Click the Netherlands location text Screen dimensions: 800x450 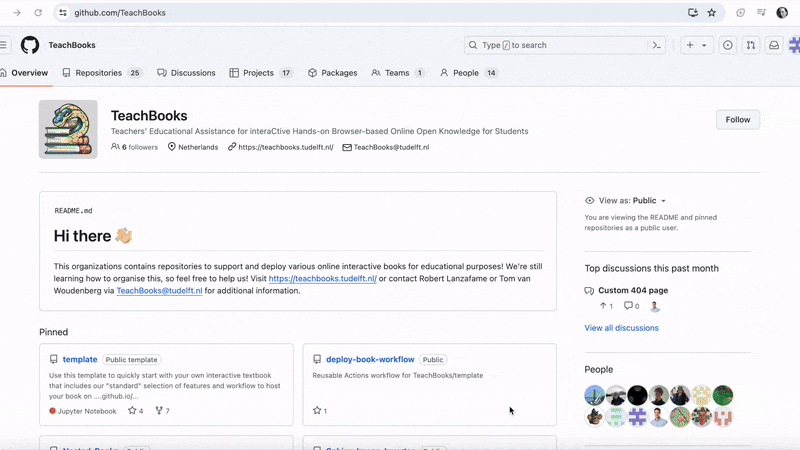tap(198, 147)
